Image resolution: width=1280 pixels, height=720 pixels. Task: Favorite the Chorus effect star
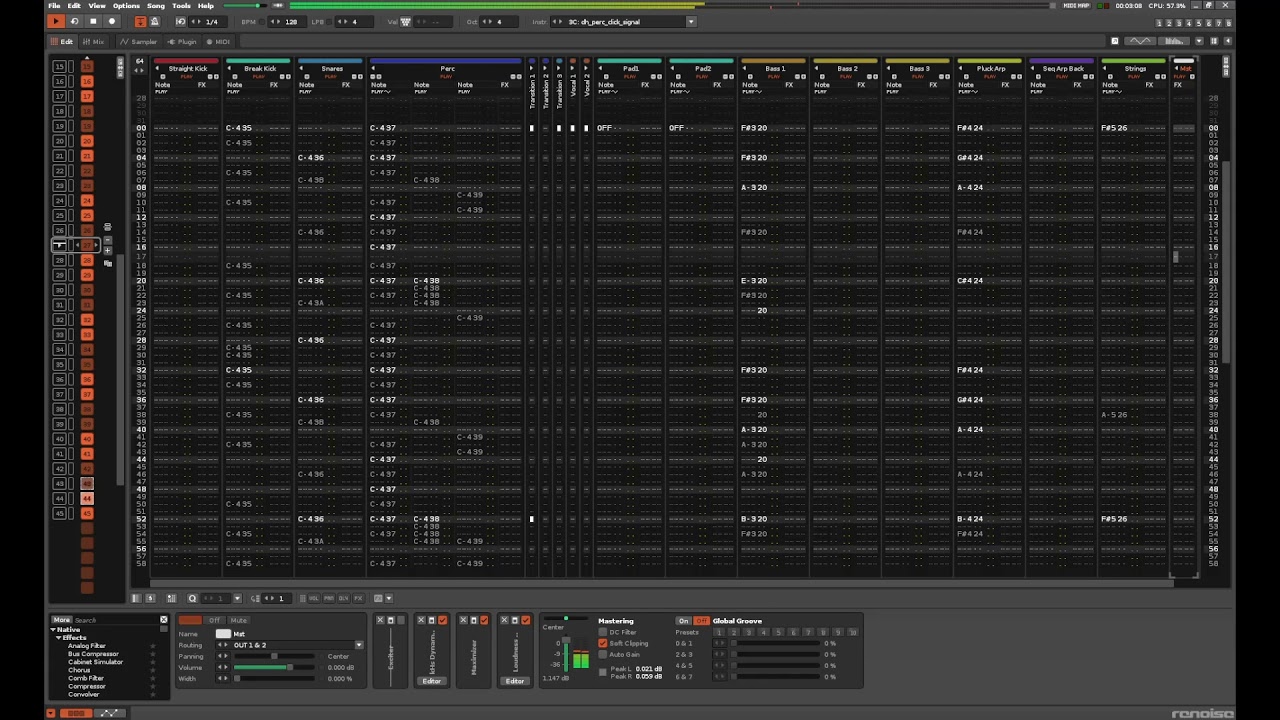[x=153, y=670]
